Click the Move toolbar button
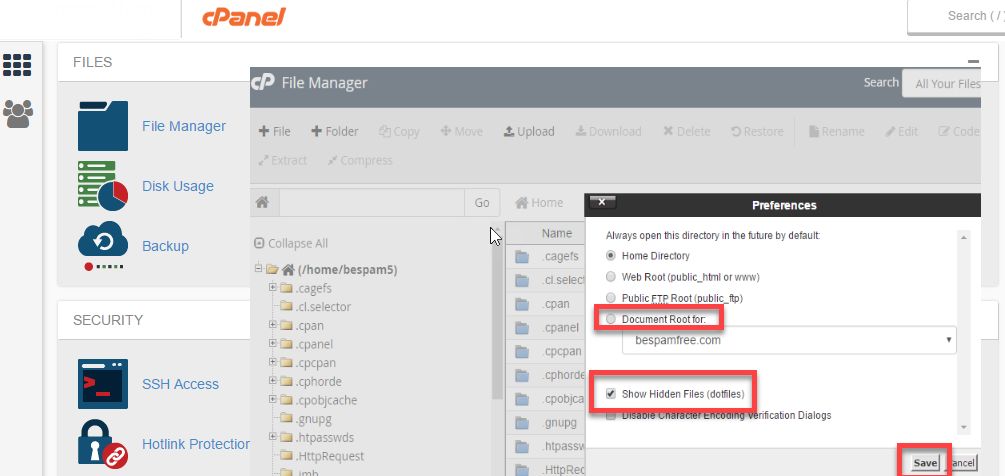 coord(461,131)
